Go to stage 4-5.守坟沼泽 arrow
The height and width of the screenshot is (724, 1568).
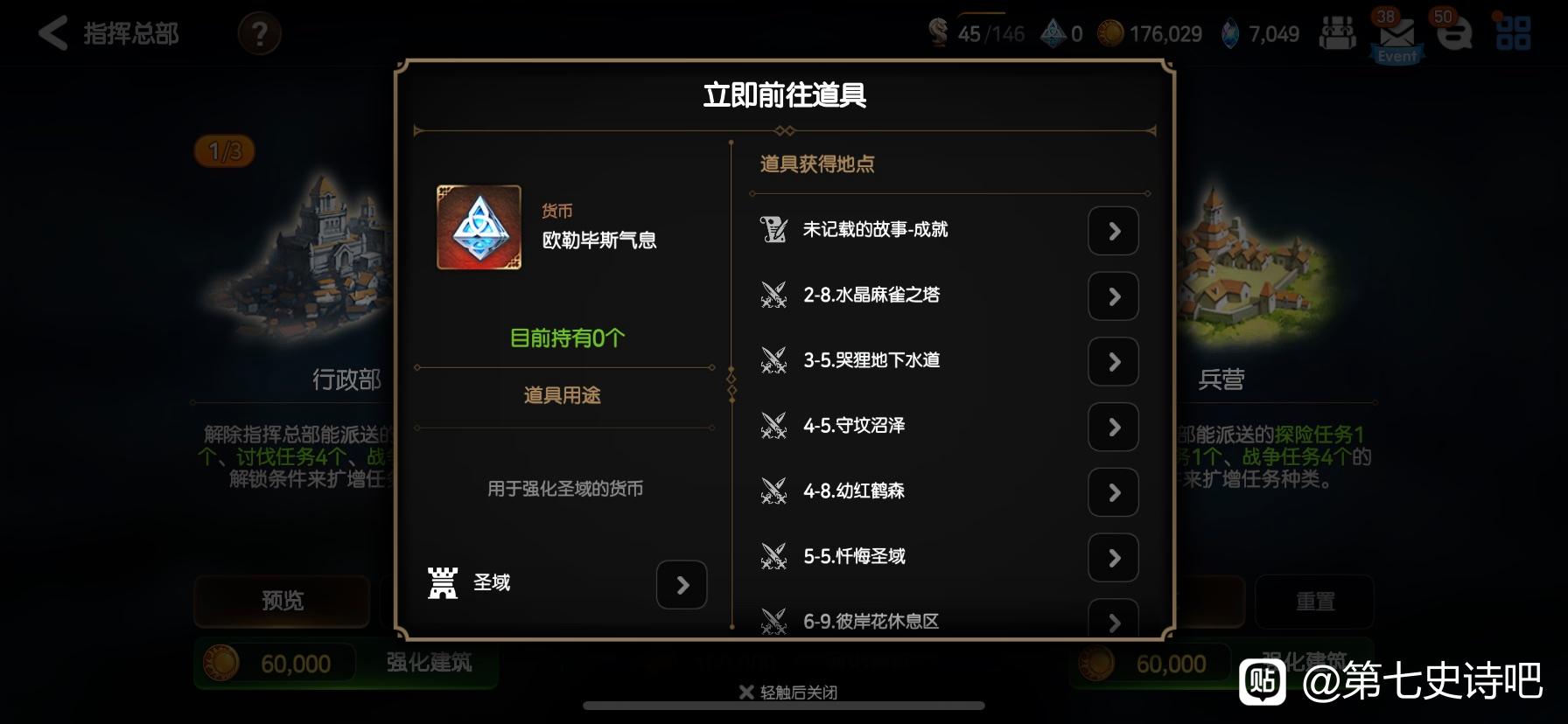click(1113, 427)
